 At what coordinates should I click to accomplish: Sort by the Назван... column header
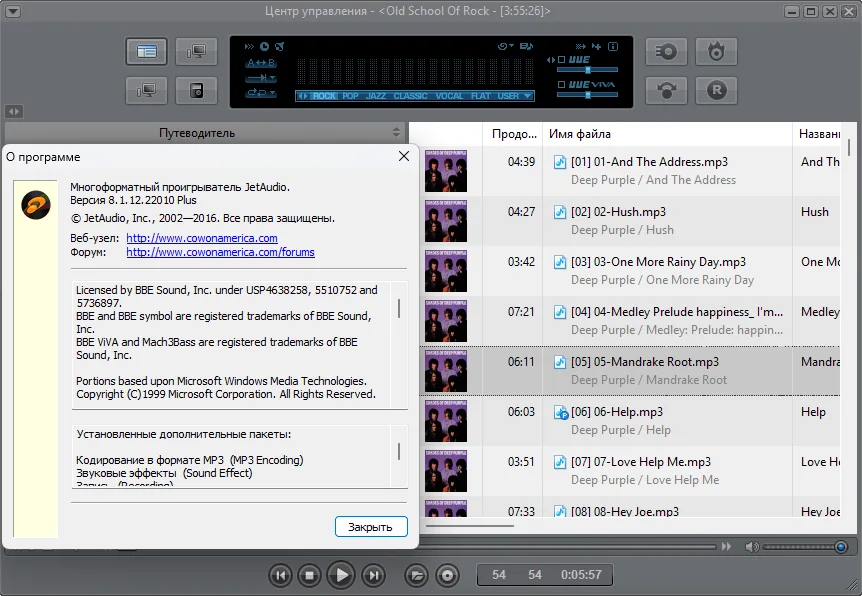(x=819, y=134)
